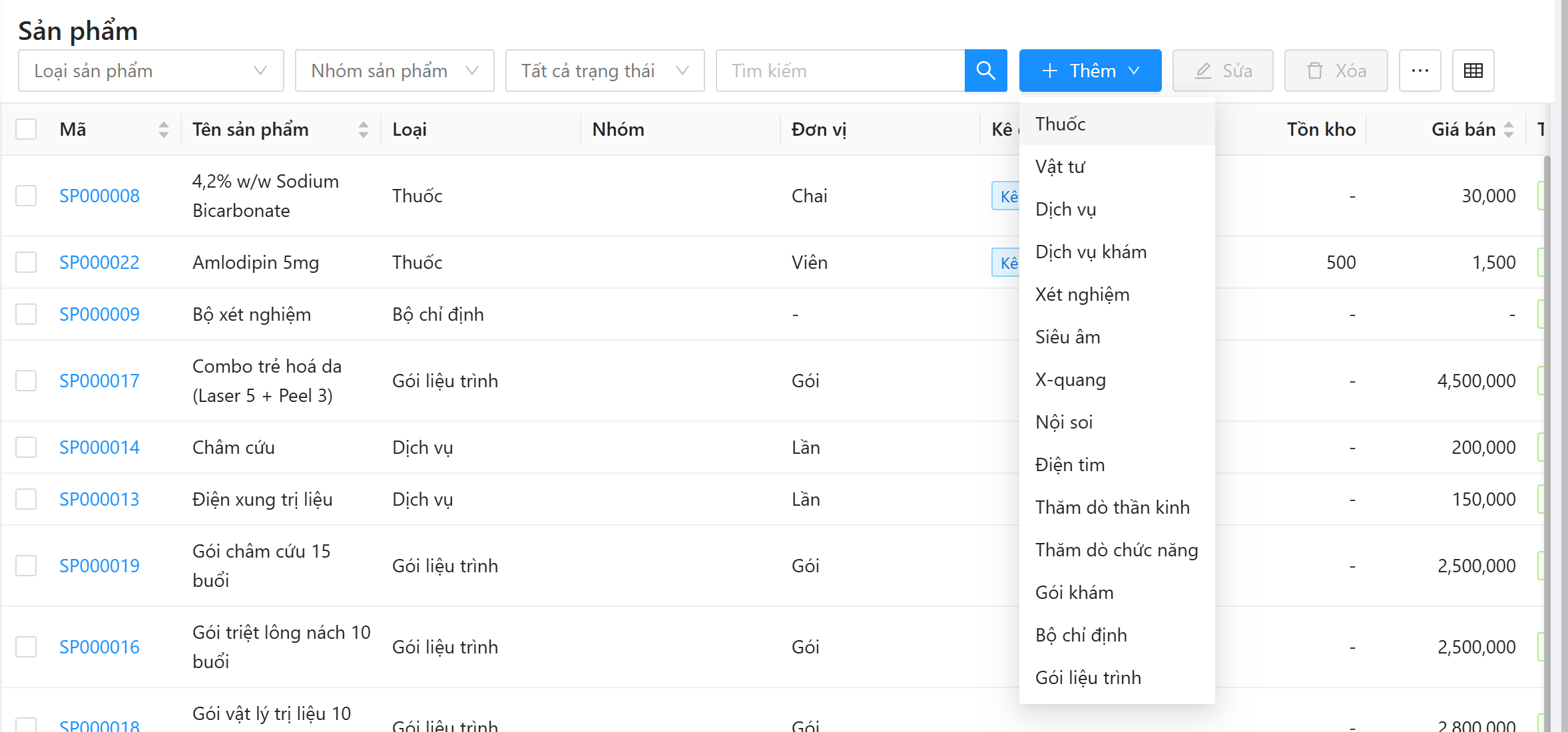Open product code SP000013 link
1568x732 pixels.
click(99, 499)
